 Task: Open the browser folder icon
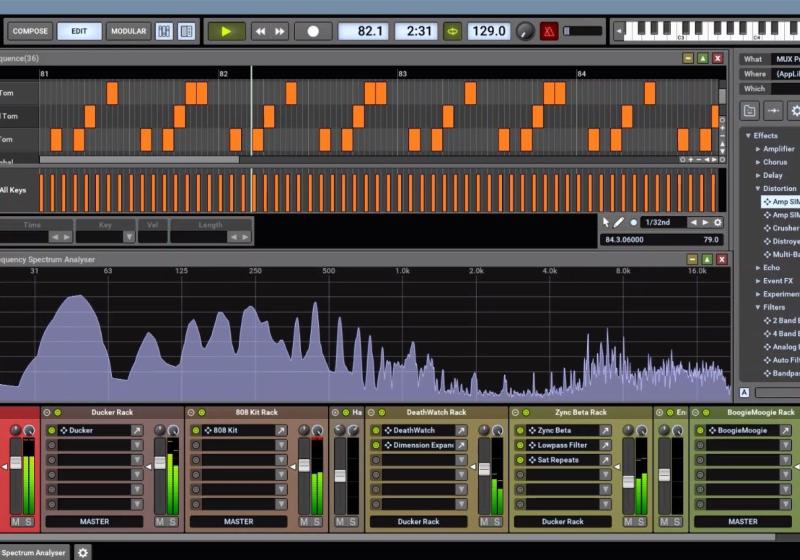pos(750,110)
